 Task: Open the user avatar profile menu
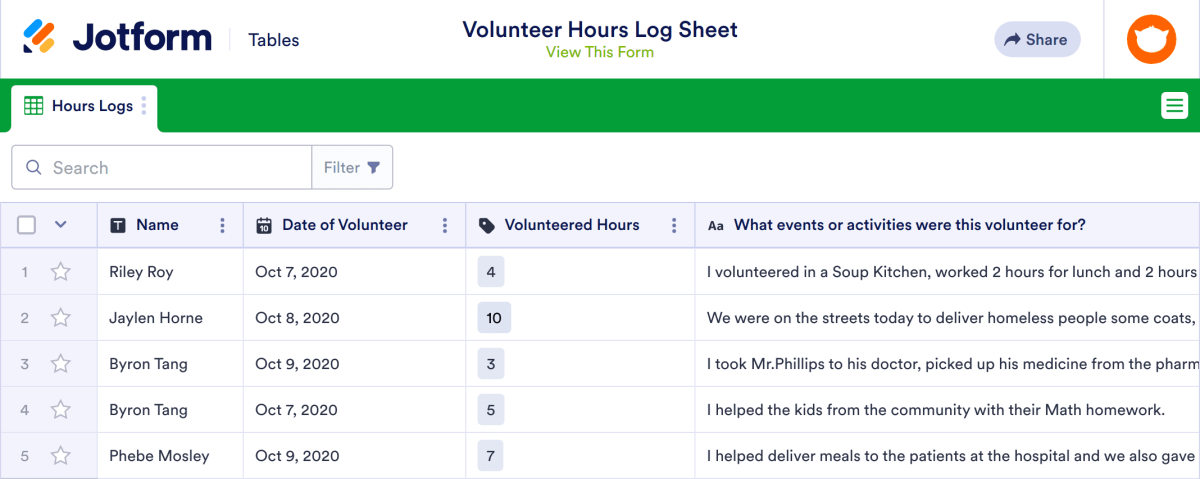tap(1151, 40)
